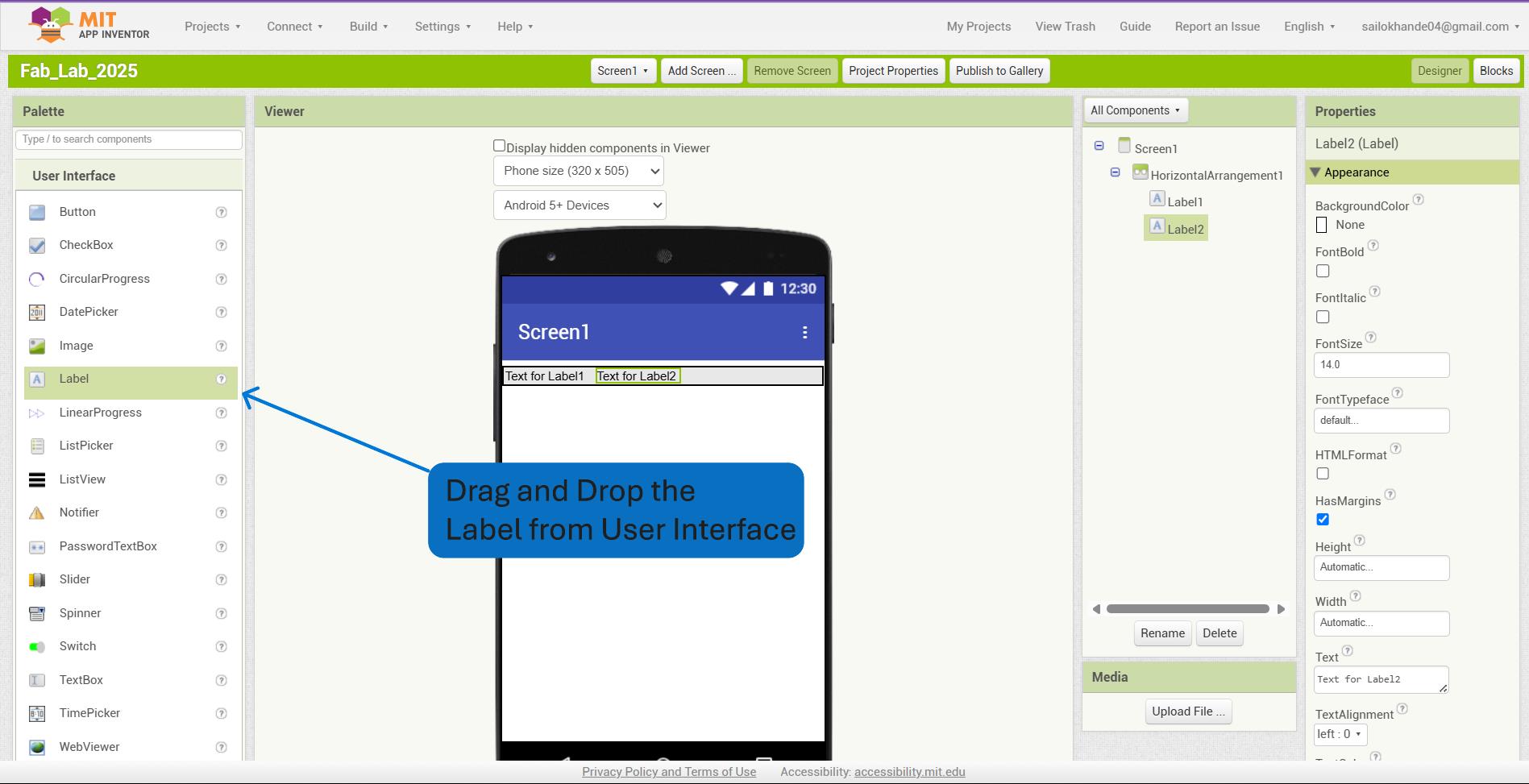
Task: Select the DatePicker component icon
Action: click(37, 312)
